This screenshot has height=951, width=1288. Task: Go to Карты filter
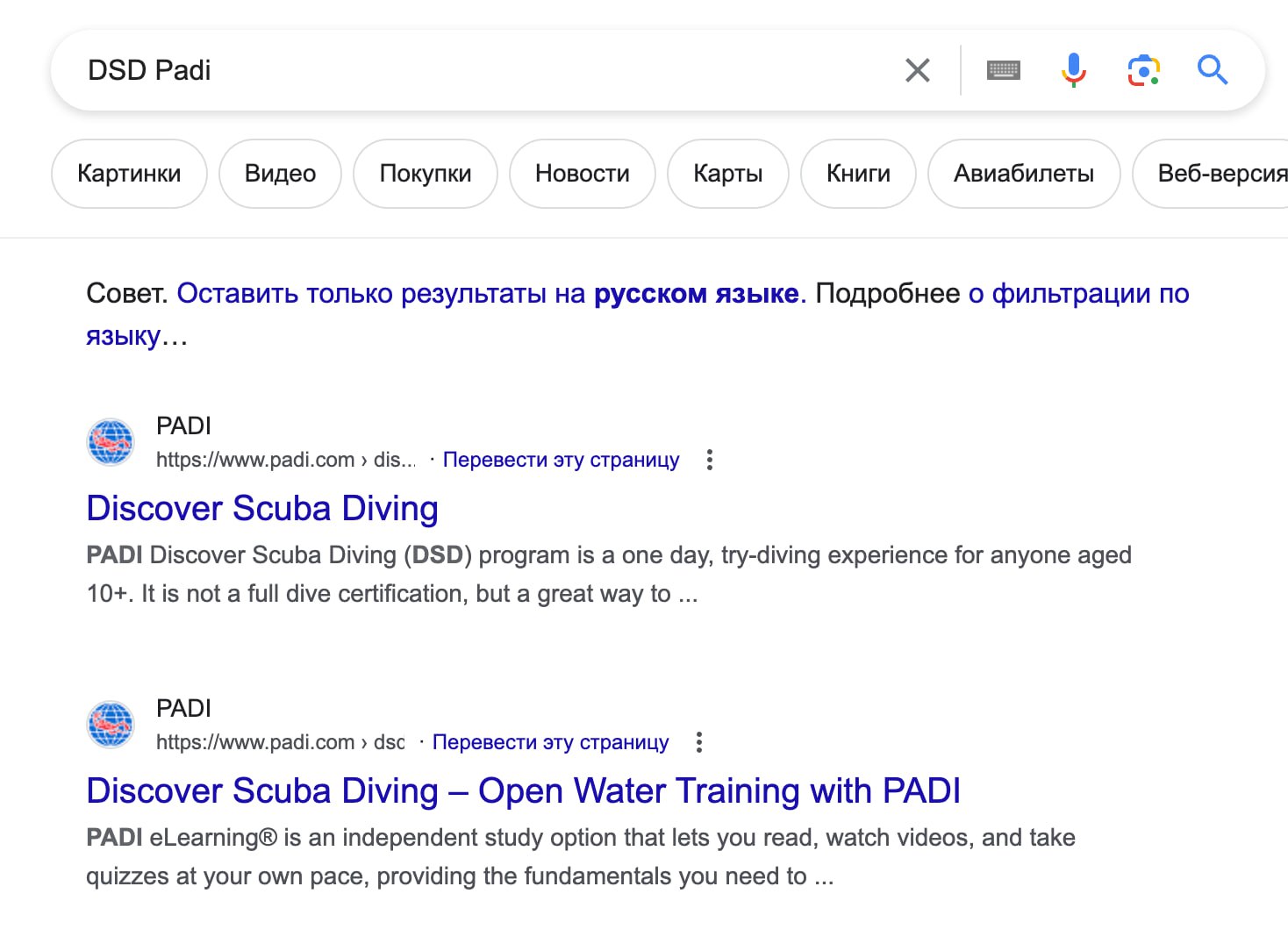point(727,174)
